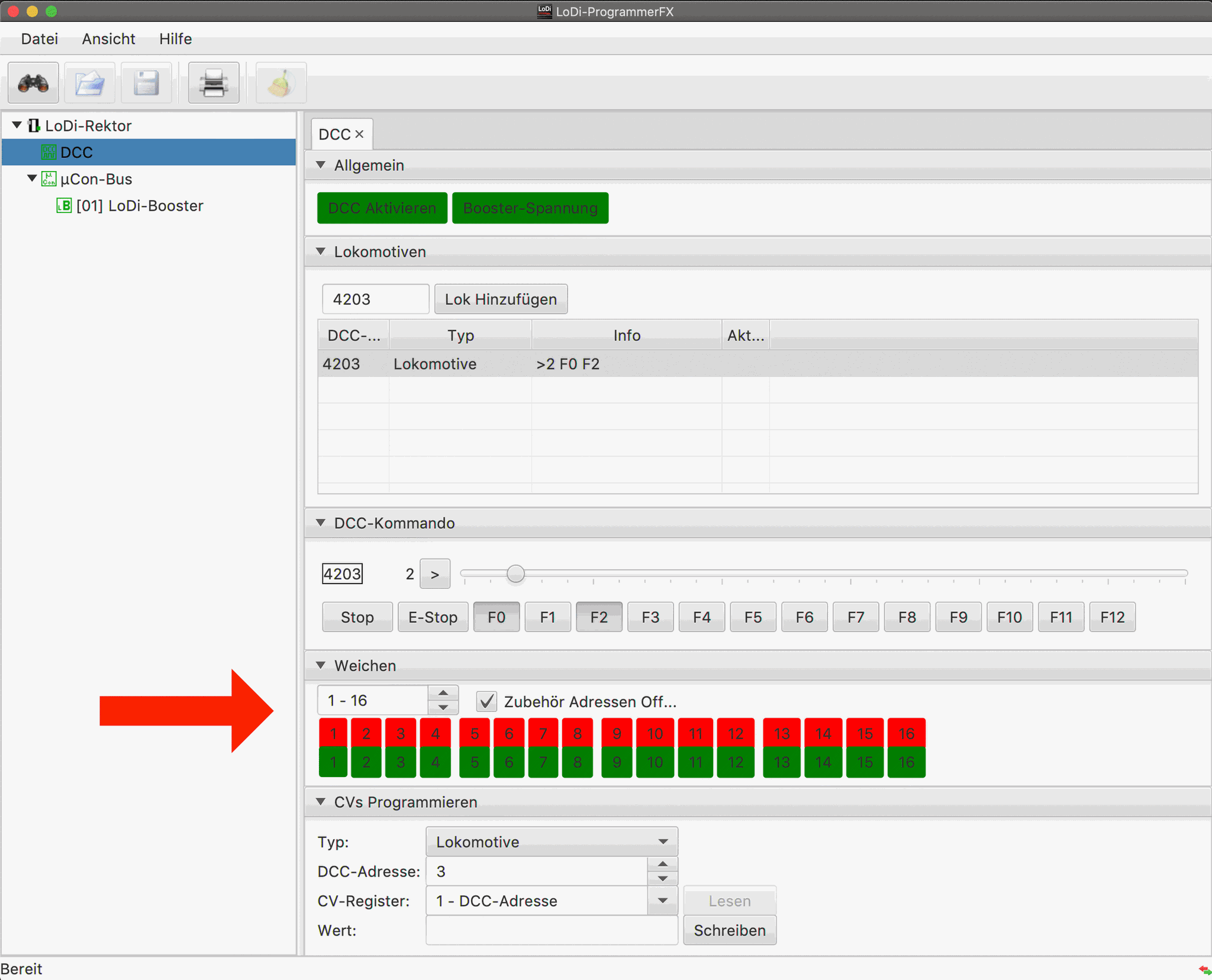The image size is (1212, 980).
Task: Click the DCC Aktivieren button
Action: 382,208
